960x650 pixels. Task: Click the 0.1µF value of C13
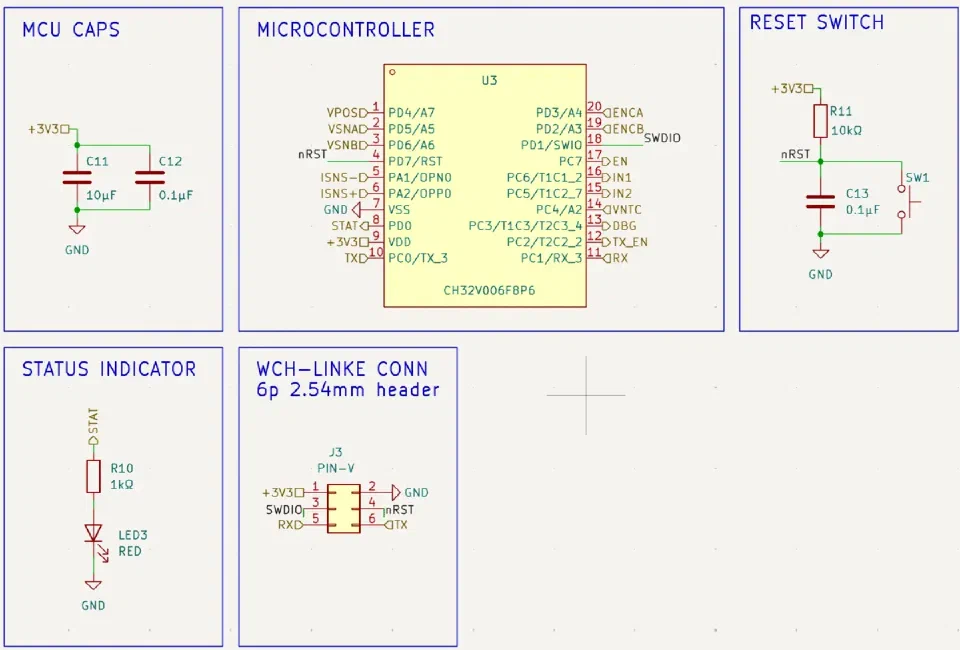pyautogui.click(x=863, y=210)
